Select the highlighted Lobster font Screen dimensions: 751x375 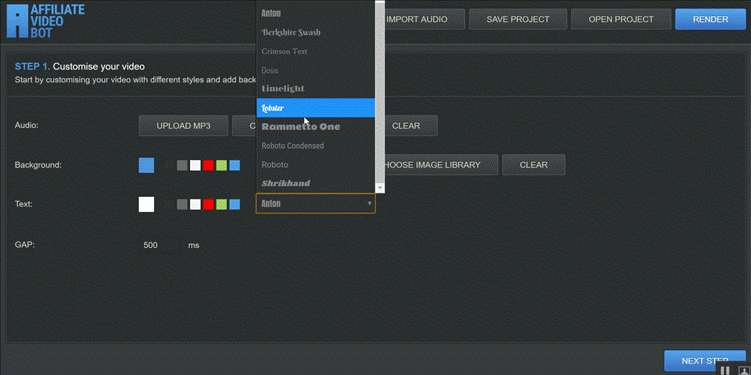tap(316, 108)
